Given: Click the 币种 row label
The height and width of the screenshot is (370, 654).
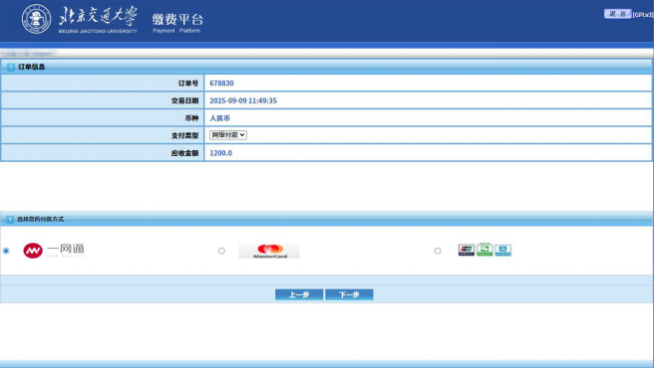Looking at the screenshot, I should coord(192,118).
